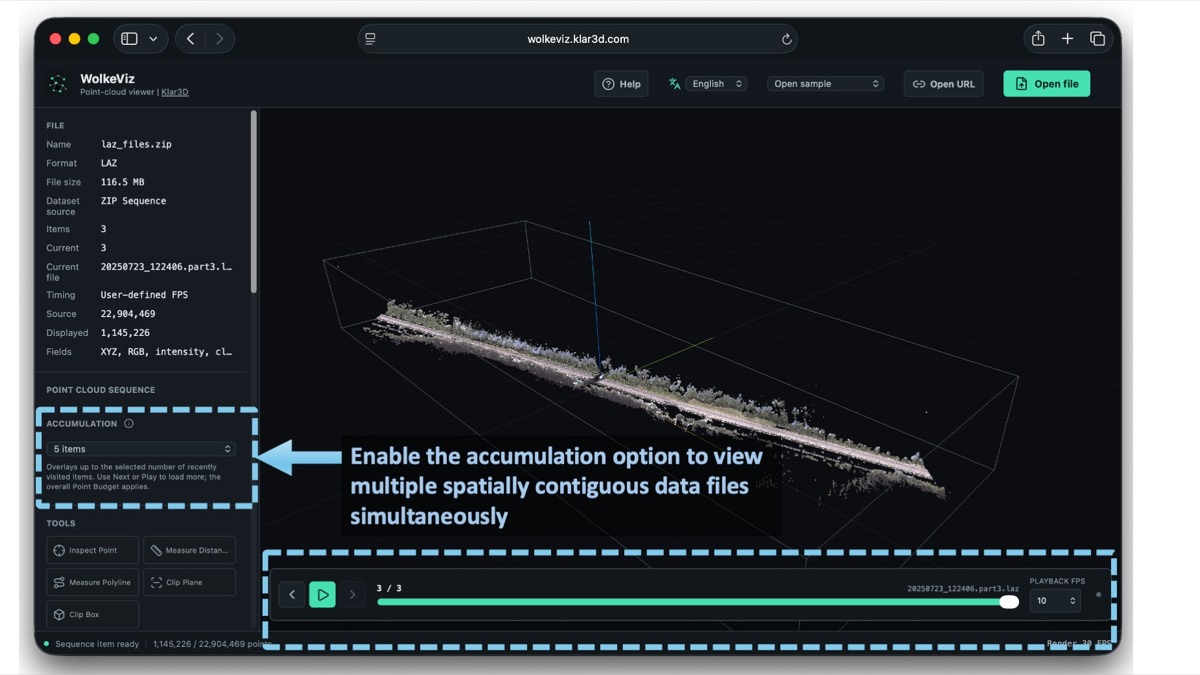Click the browser Share icon

pos(1038,38)
